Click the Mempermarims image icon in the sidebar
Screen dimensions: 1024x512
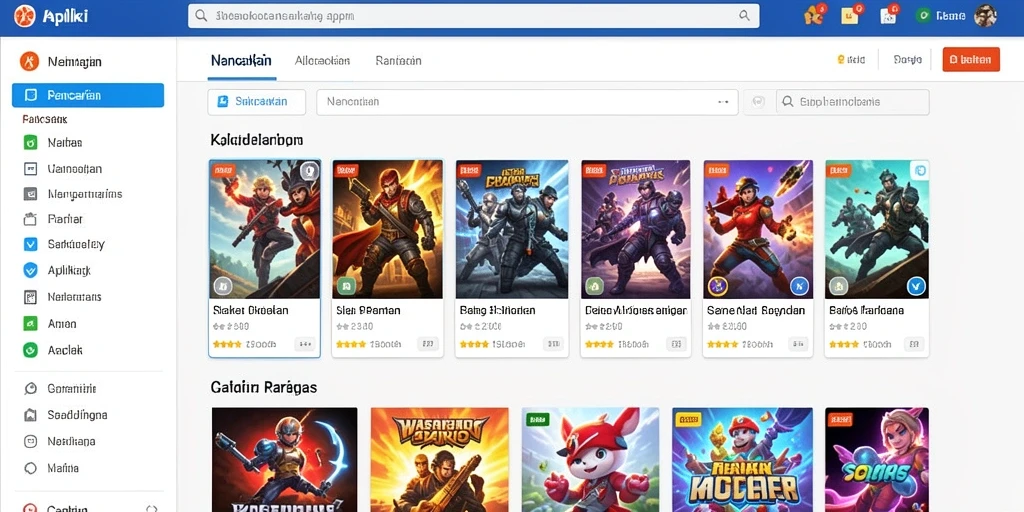pyautogui.click(x=30, y=194)
